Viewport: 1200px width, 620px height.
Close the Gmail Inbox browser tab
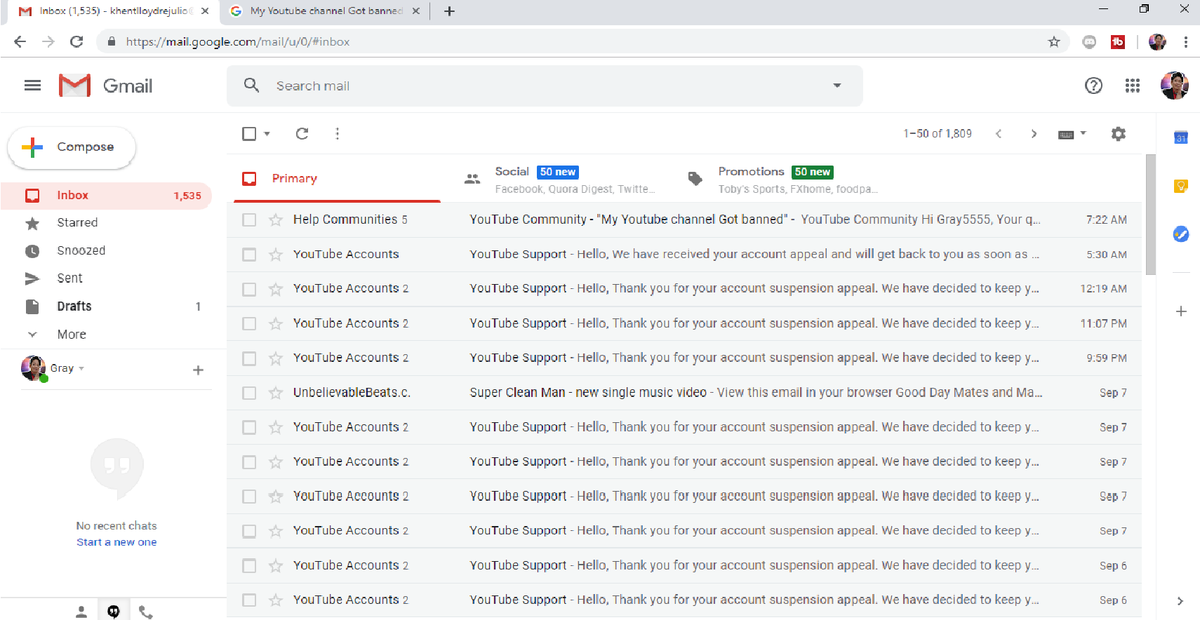pos(206,11)
